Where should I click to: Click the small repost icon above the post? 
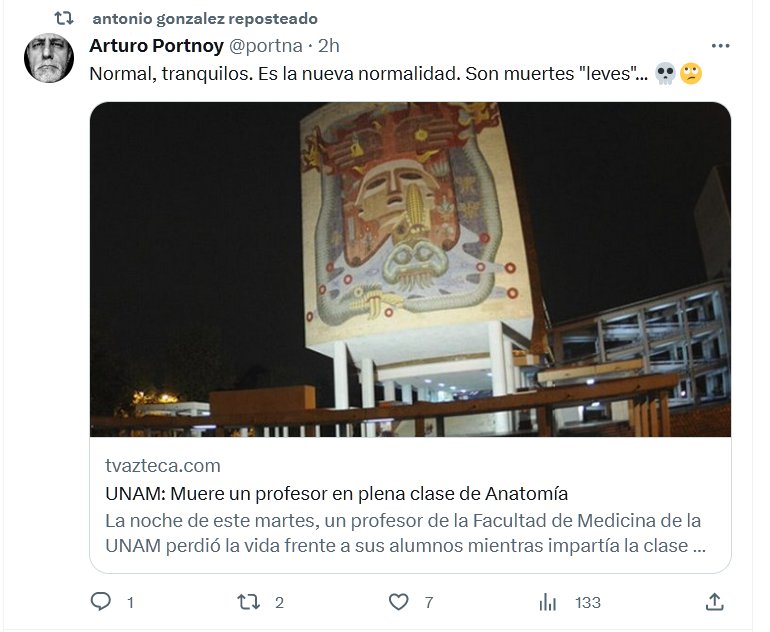pos(63,18)
